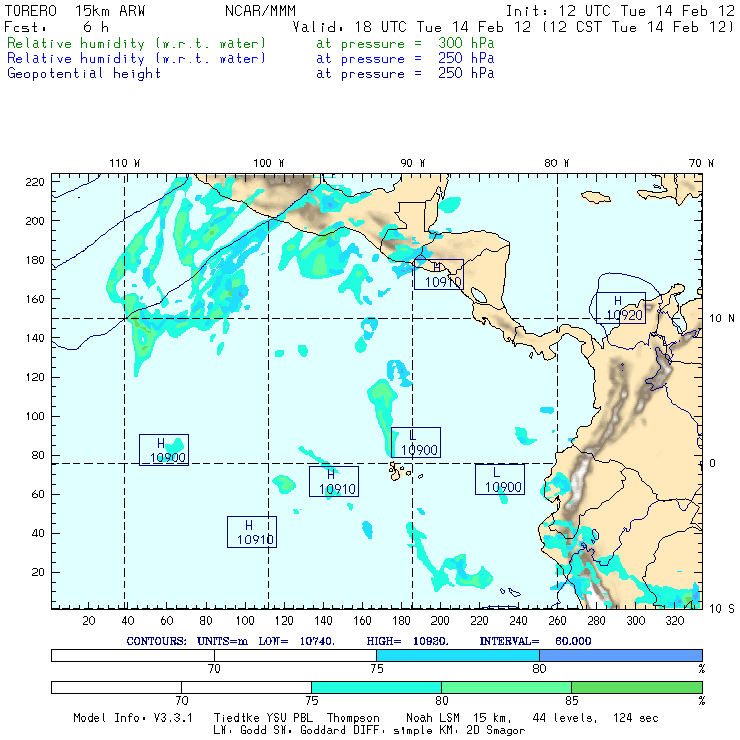Select the Init 12 UTC timestamp text
The image size is (740, 740).
tap(620, 10)
